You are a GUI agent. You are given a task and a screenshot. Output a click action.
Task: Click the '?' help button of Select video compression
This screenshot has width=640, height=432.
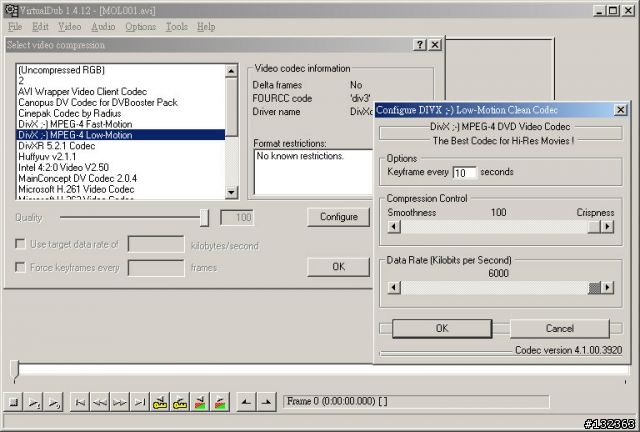coord(420,45)
